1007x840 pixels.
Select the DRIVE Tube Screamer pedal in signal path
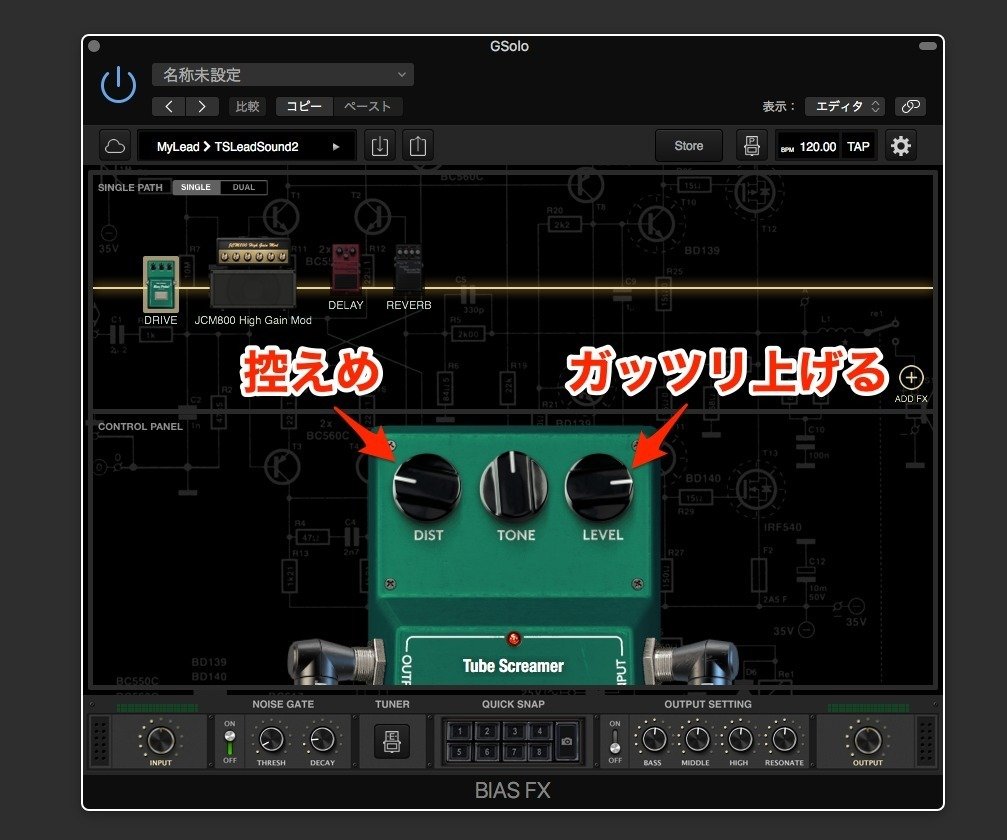click(x=161, y=284)
